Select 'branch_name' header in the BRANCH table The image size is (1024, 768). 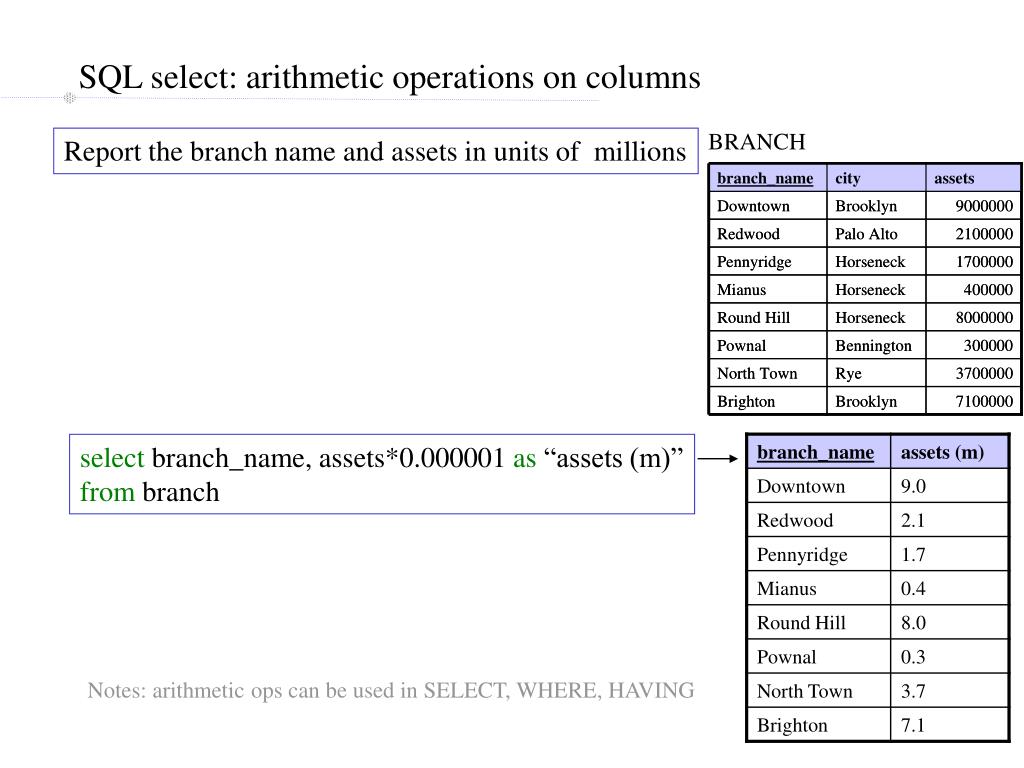[x=765, y=178]
